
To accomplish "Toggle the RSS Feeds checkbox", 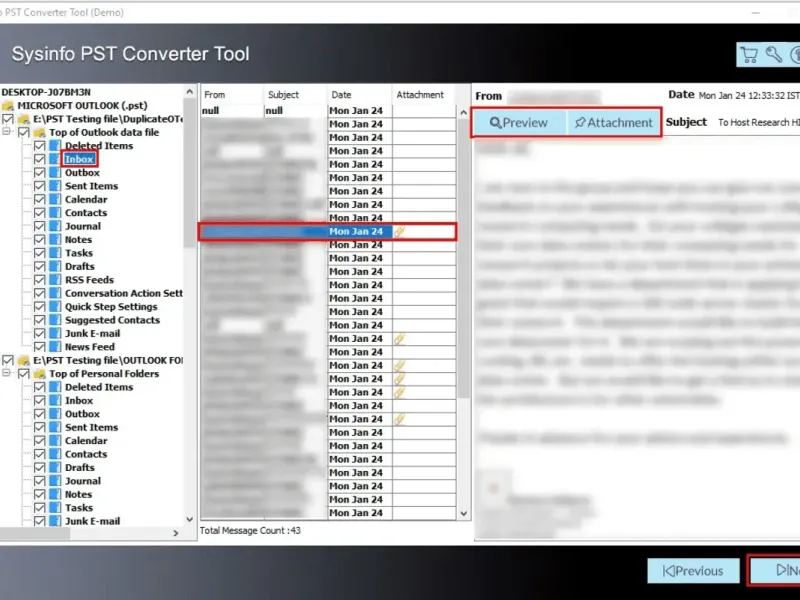I will point(39,280).
